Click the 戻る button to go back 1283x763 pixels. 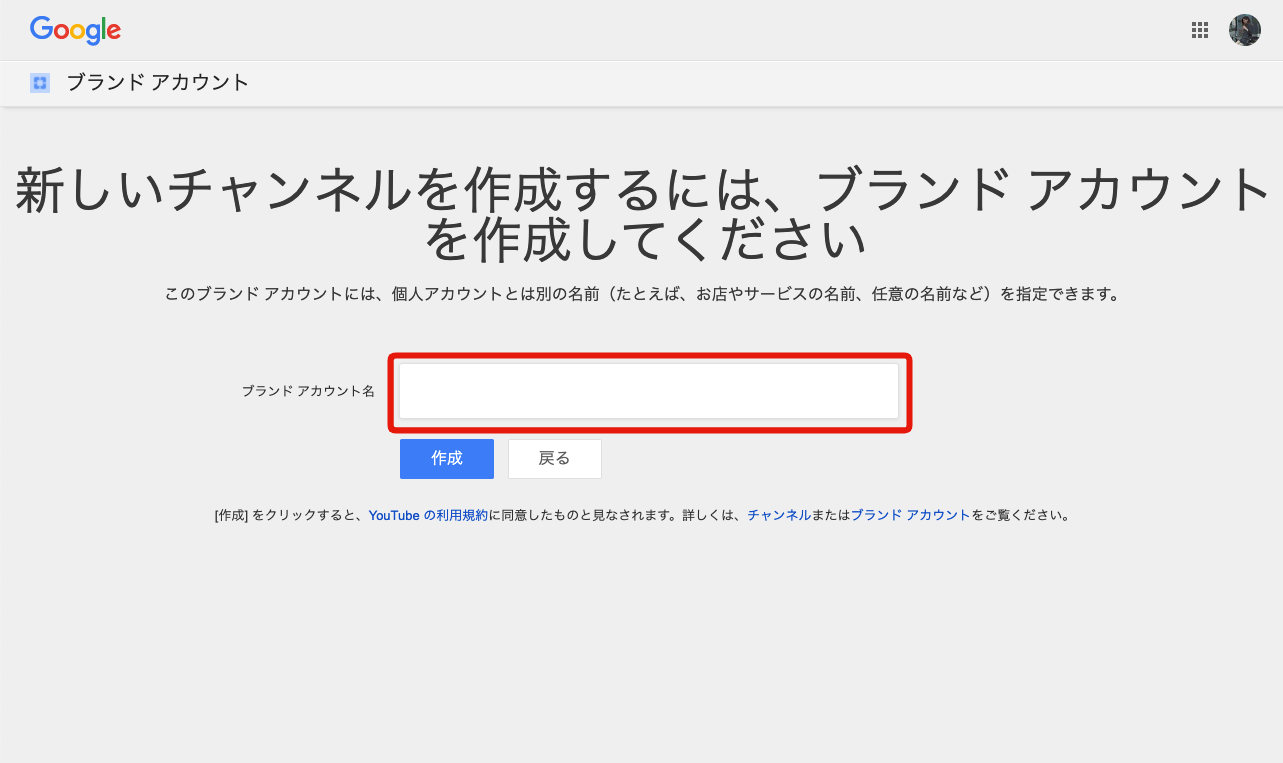point(554,458)
